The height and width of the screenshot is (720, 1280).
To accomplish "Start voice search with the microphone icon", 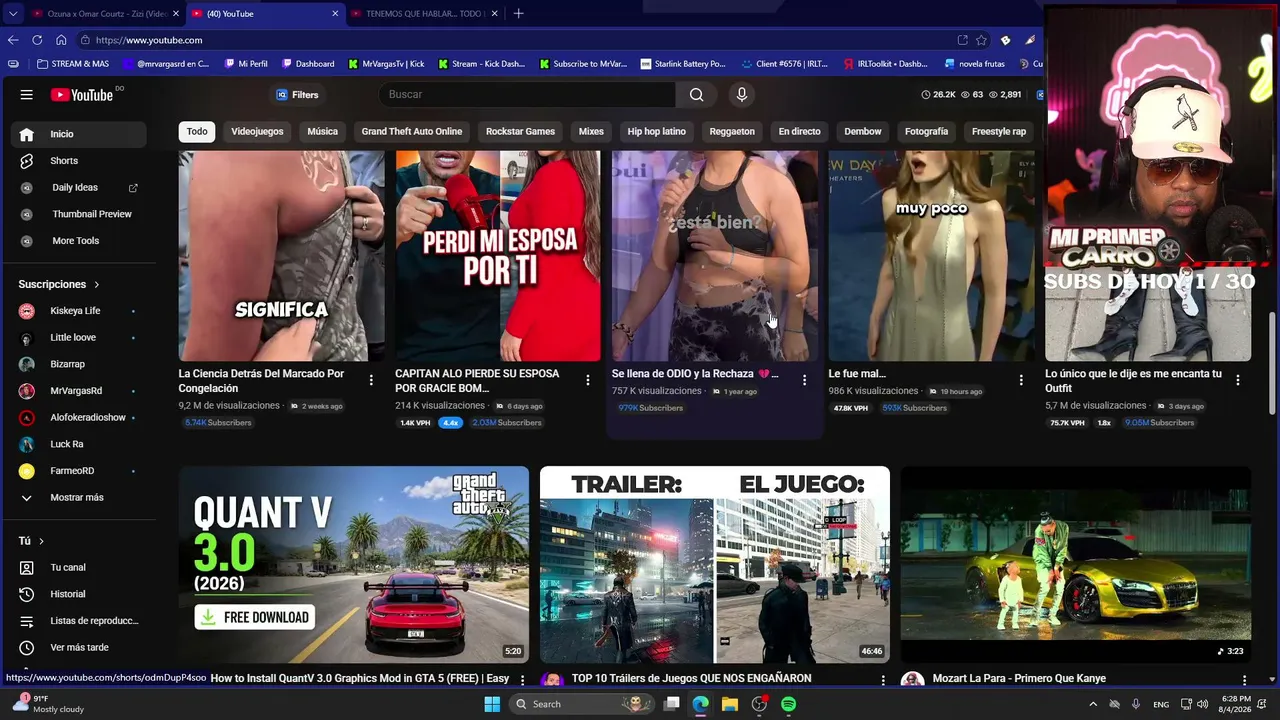I will coord(741,95).
